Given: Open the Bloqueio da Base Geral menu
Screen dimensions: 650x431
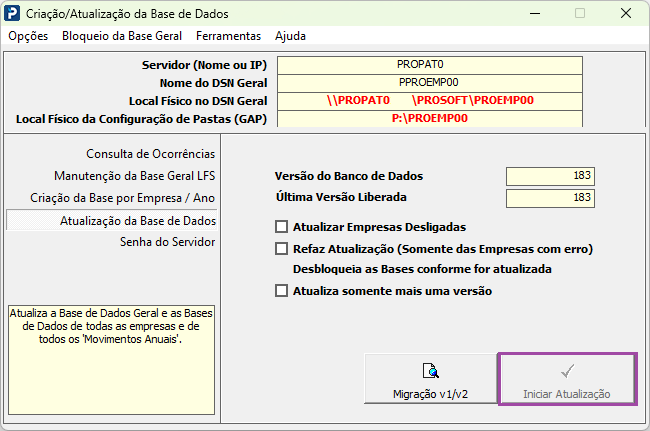Looking at the screenshot, I should click(x=122, y=36).
